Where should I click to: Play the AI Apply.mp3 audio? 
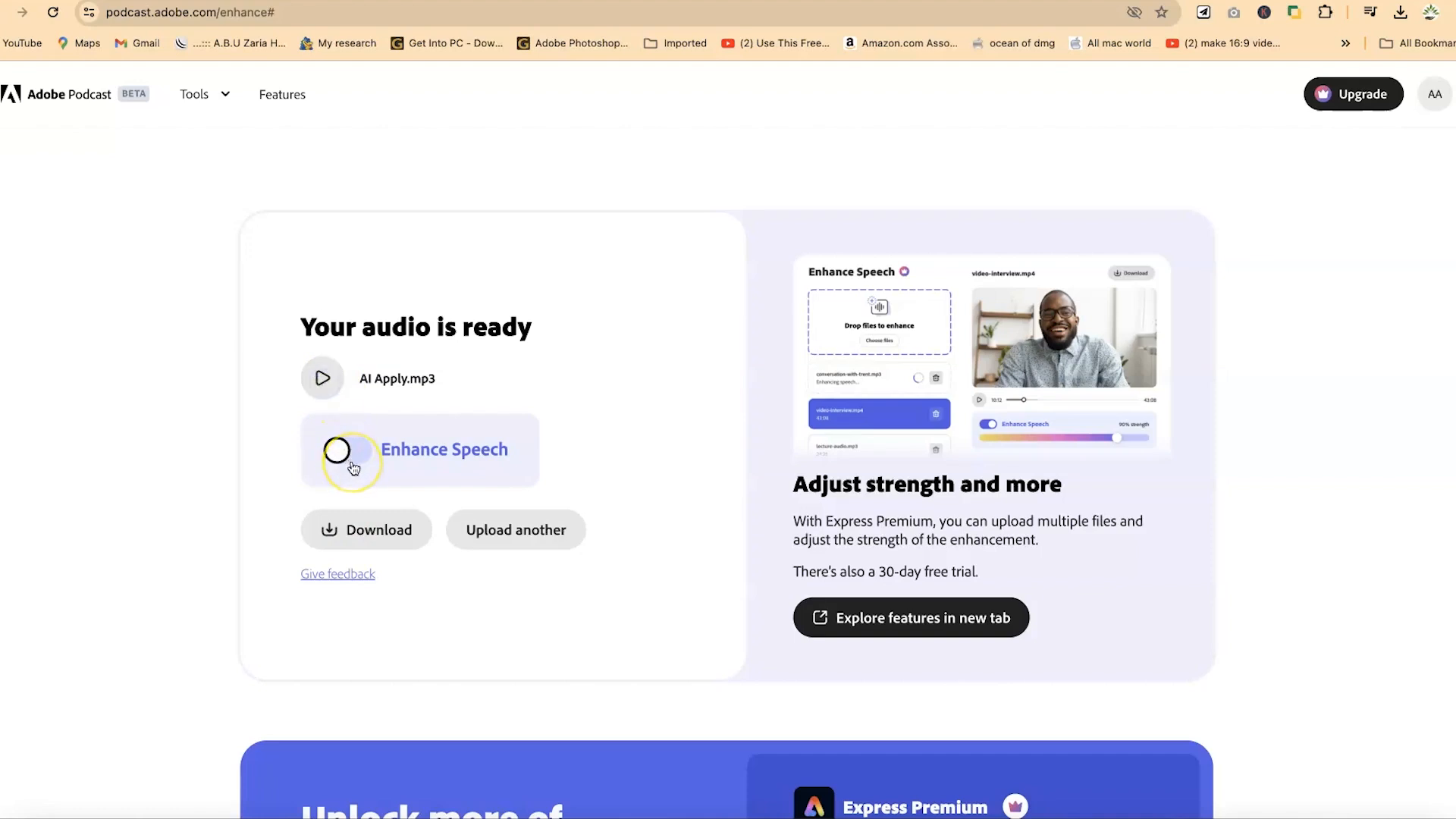(x=322, y=378)
